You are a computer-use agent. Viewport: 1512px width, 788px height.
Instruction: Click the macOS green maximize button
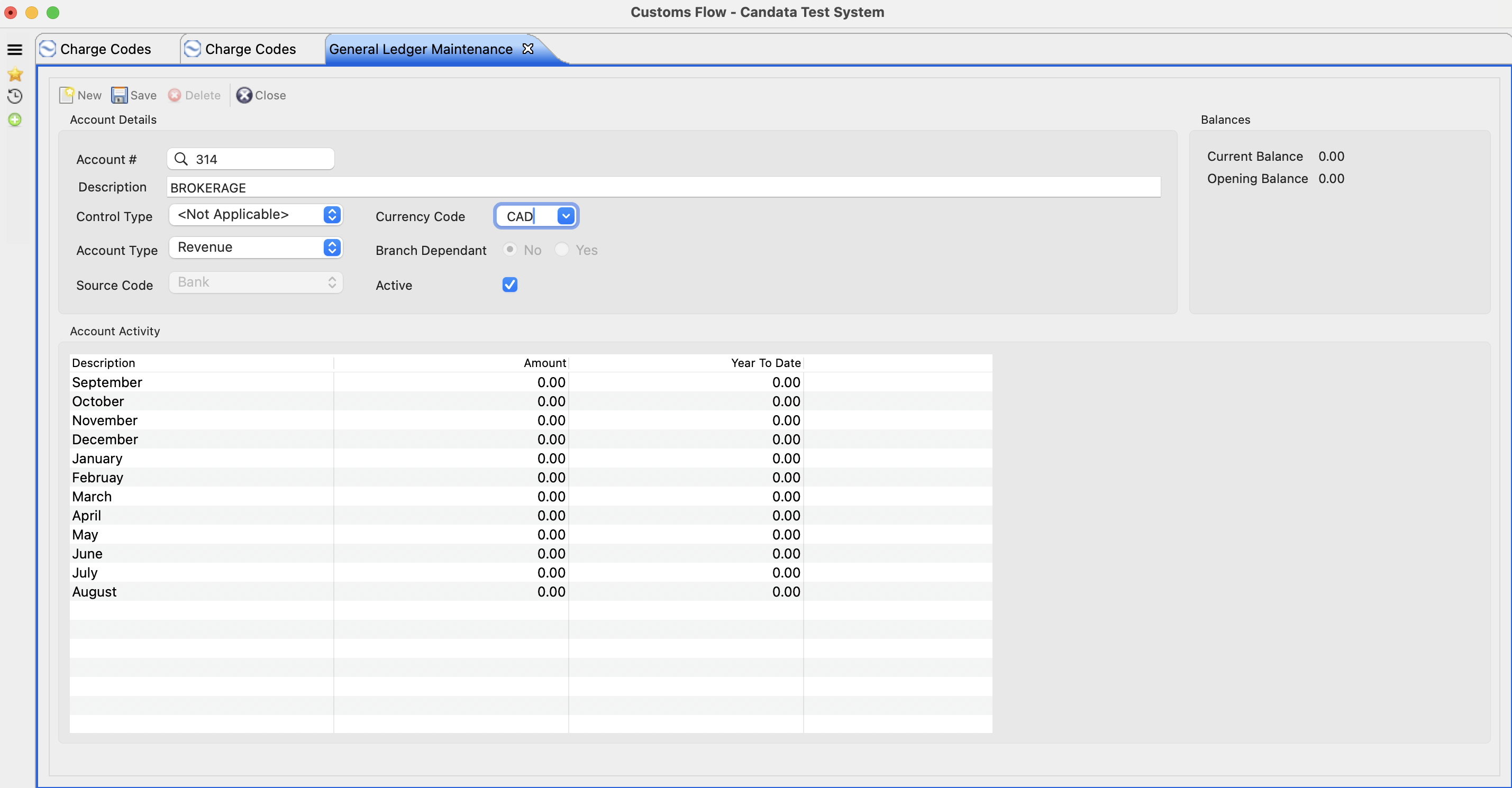(53, 12)
